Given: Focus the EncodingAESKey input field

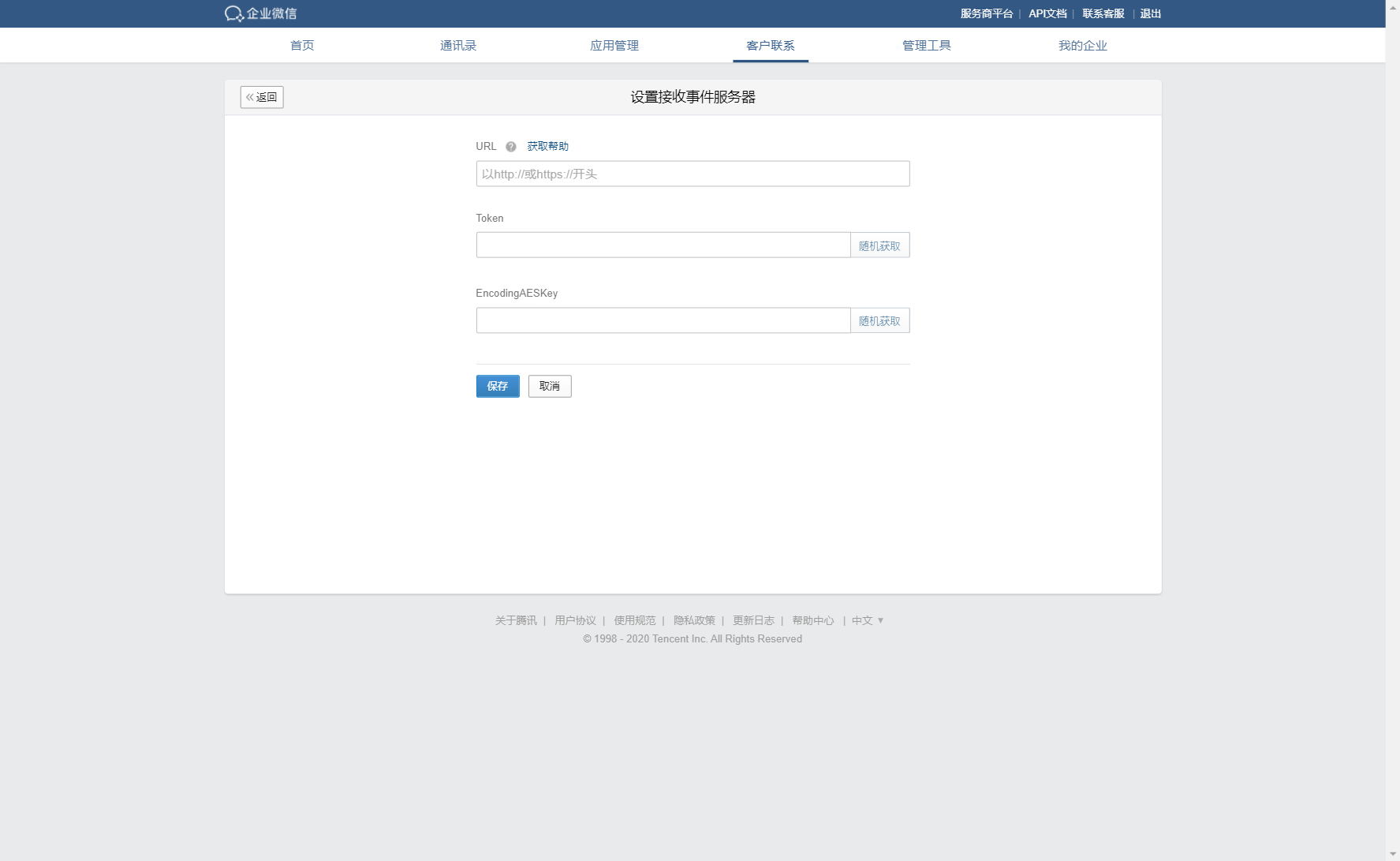Looking at the screenshot, I should point(663,320).
